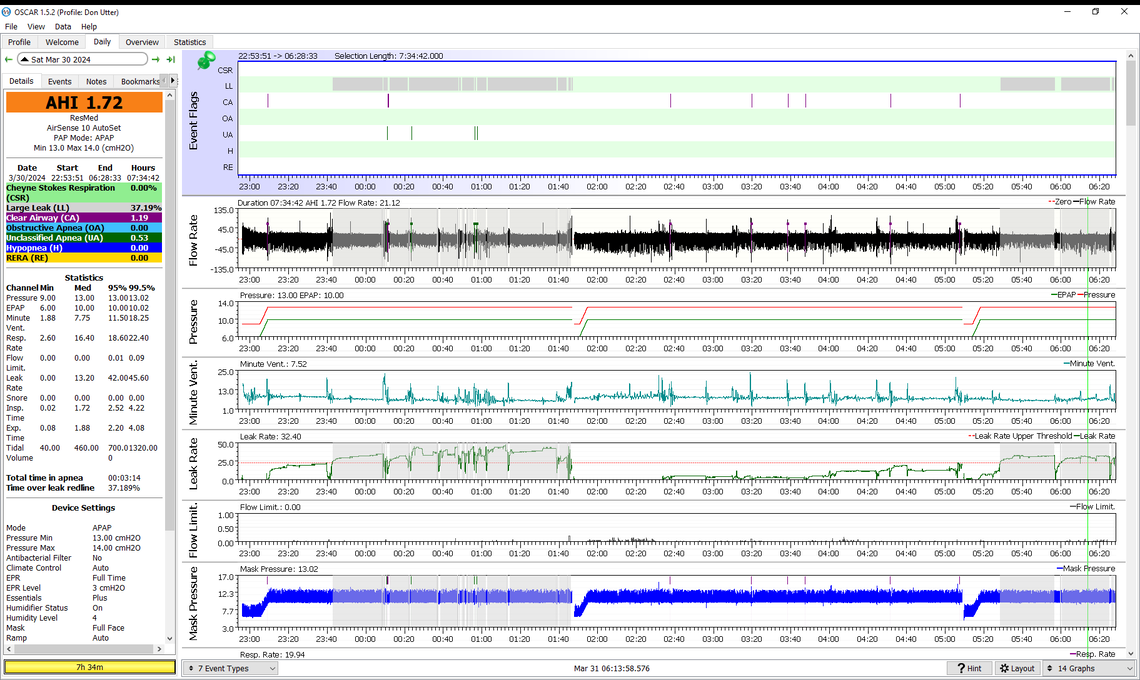Click the graph area vertical scrollbar thumb
Screen dimensions: 1140x680
[x=1131, y=93]
